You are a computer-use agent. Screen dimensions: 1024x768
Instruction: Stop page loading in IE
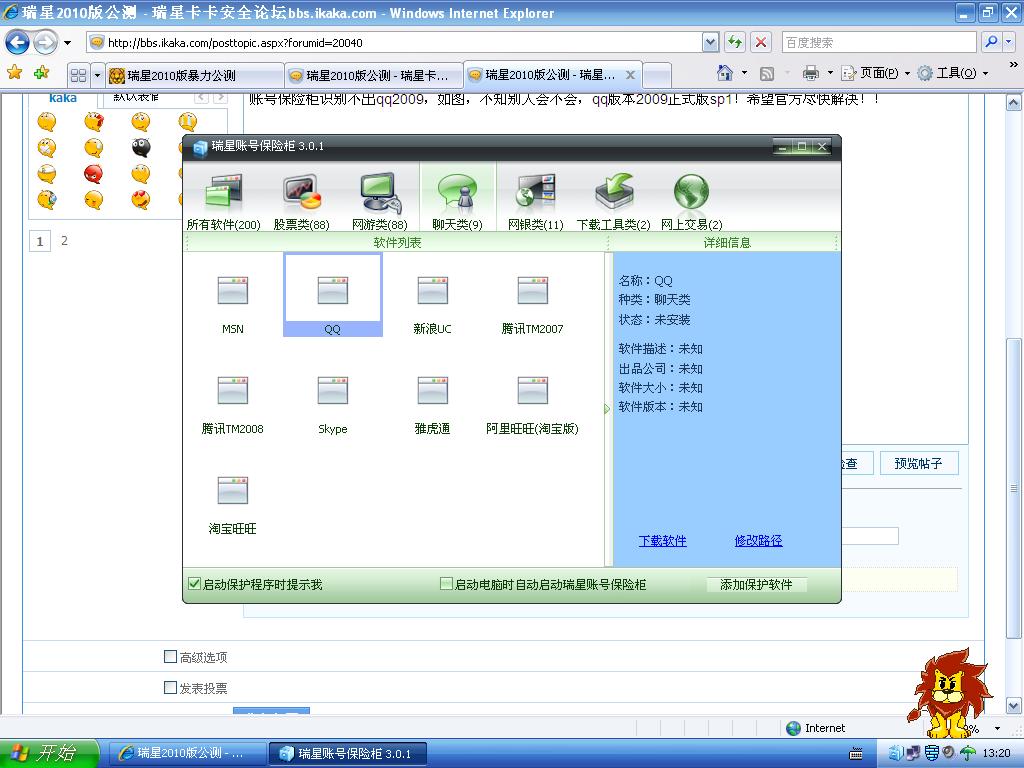(x=761, y=43)
